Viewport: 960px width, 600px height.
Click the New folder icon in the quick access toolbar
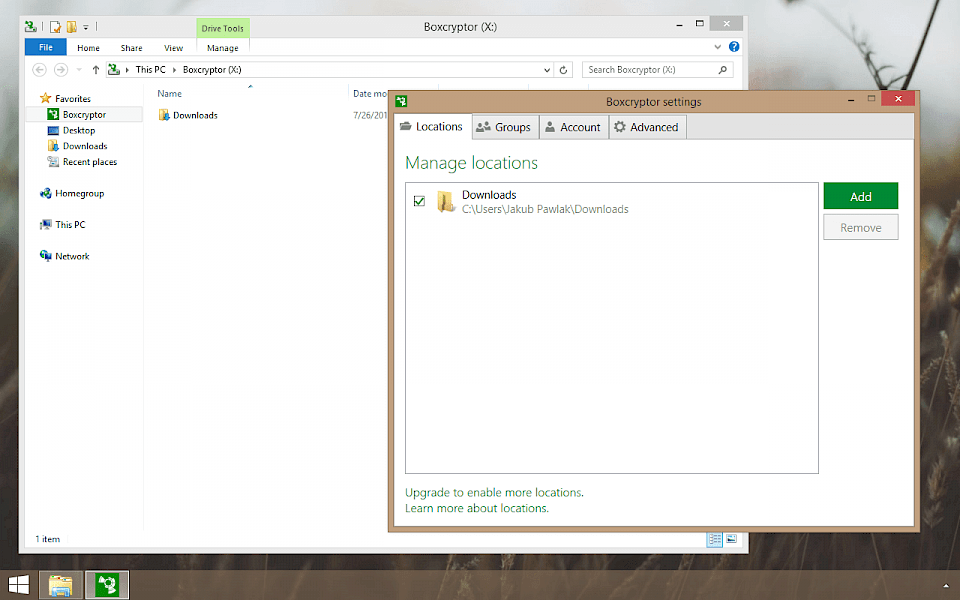(x=72, y=27)
